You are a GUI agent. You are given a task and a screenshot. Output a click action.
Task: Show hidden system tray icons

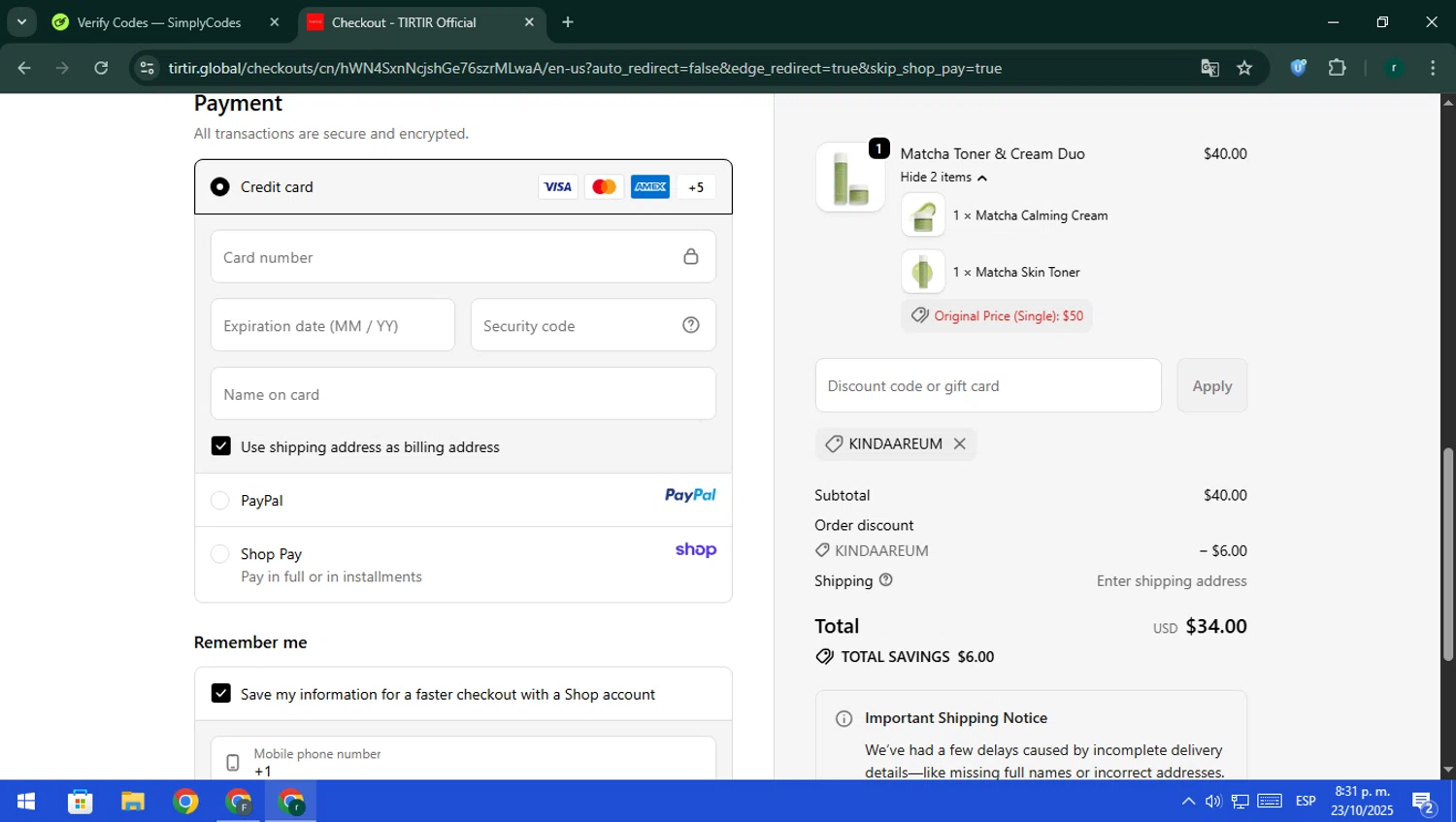(x=1188, y=802)
